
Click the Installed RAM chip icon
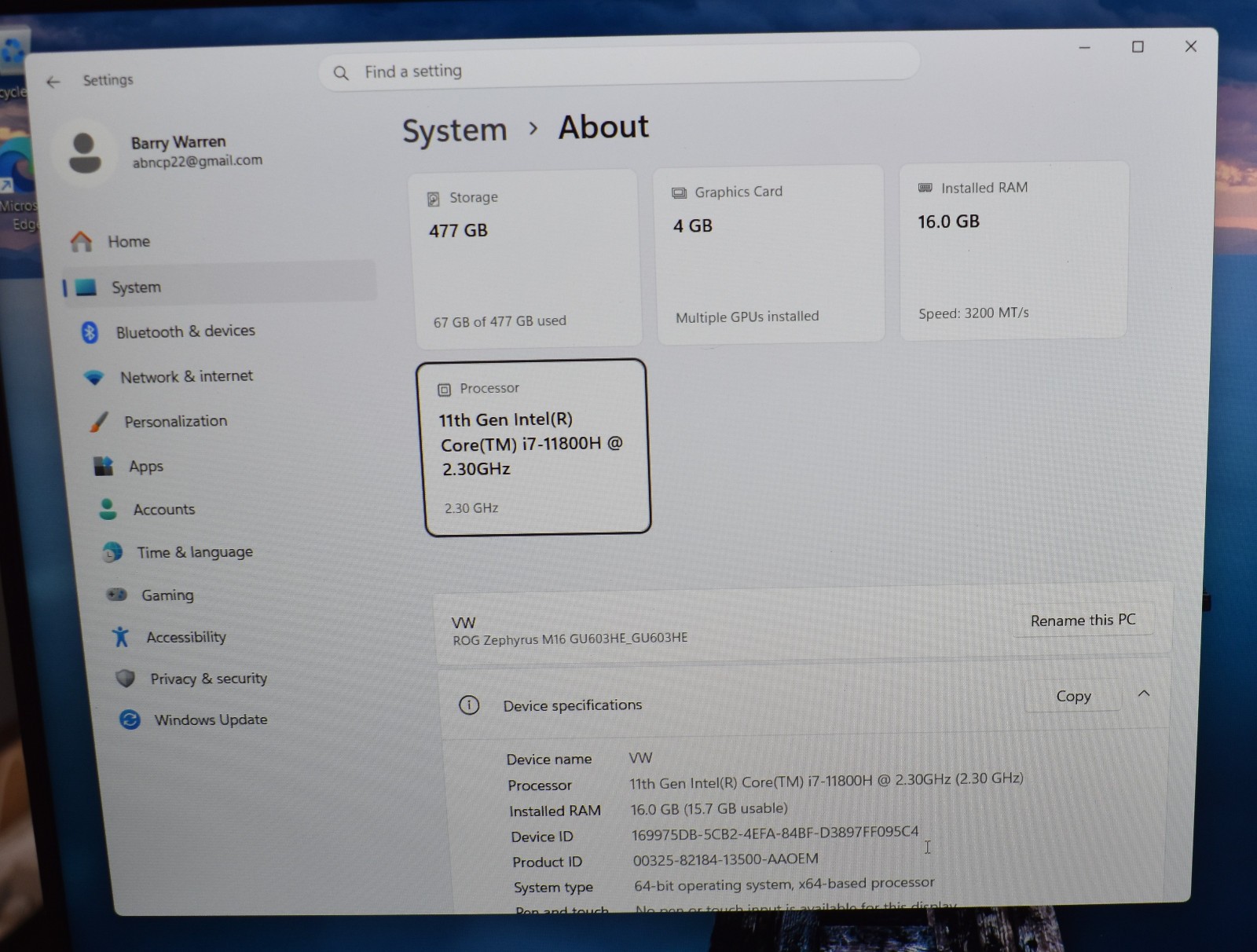coord(925,188)
